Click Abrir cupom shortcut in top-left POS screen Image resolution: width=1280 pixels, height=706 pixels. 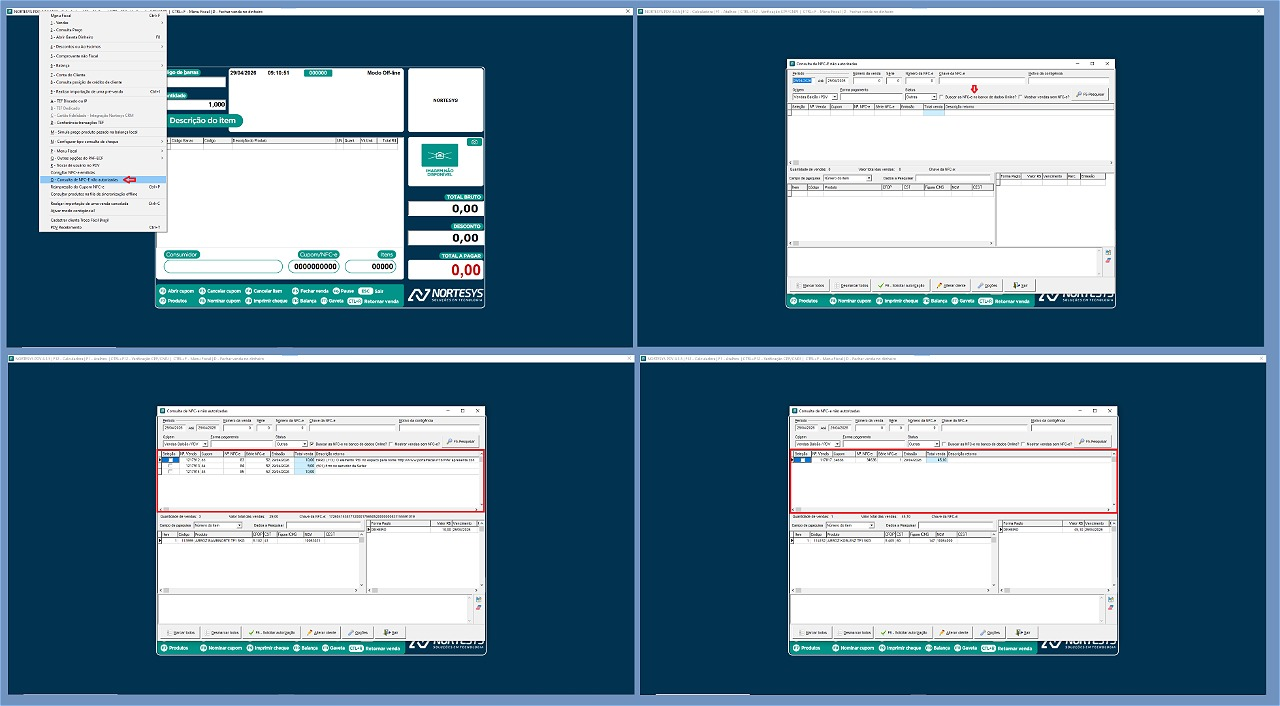coord(177,291)
